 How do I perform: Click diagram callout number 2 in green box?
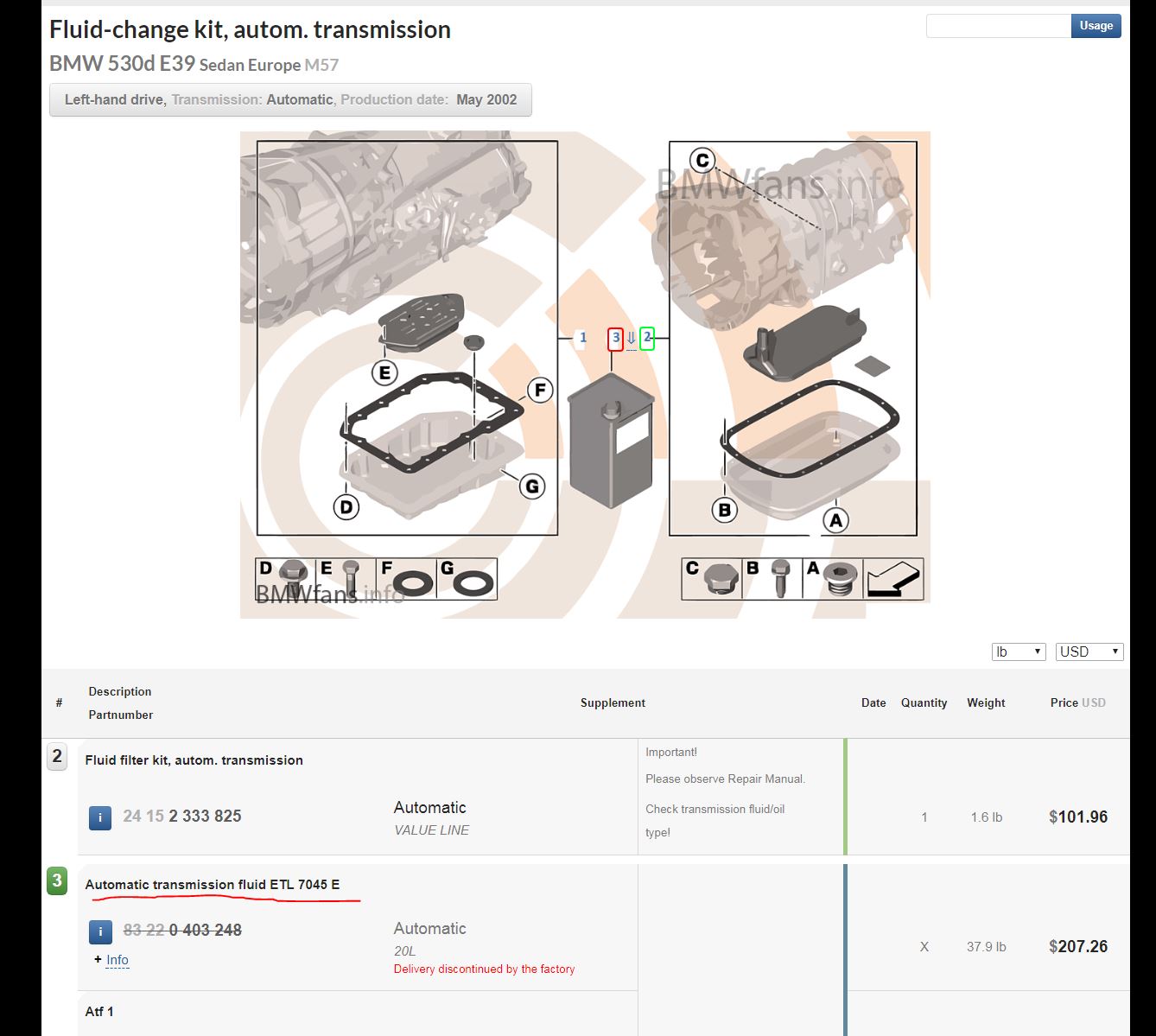tap(647, 338)
